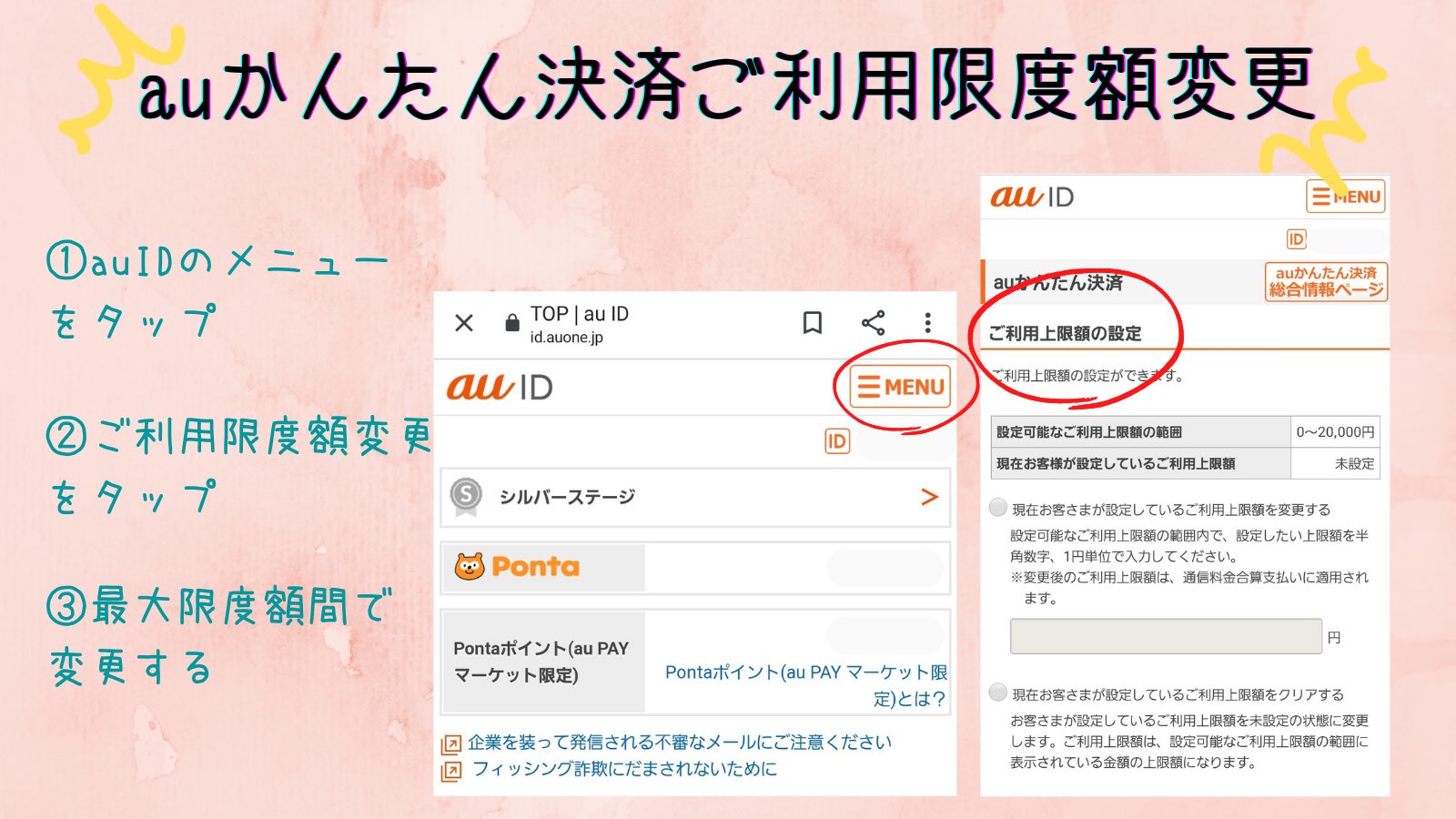Click the share icon next to the bookmark
Viewport: 1456px width, 819px height.
(x=874, y=323)
